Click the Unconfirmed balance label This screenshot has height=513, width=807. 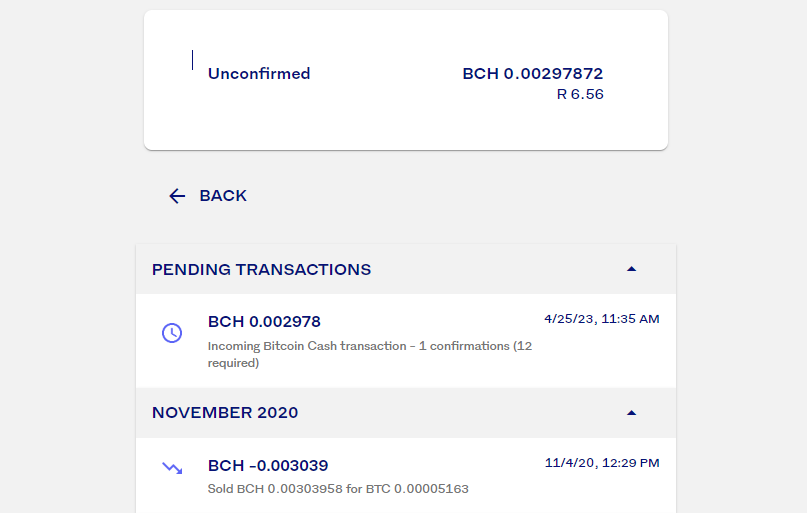click(259, 74)
